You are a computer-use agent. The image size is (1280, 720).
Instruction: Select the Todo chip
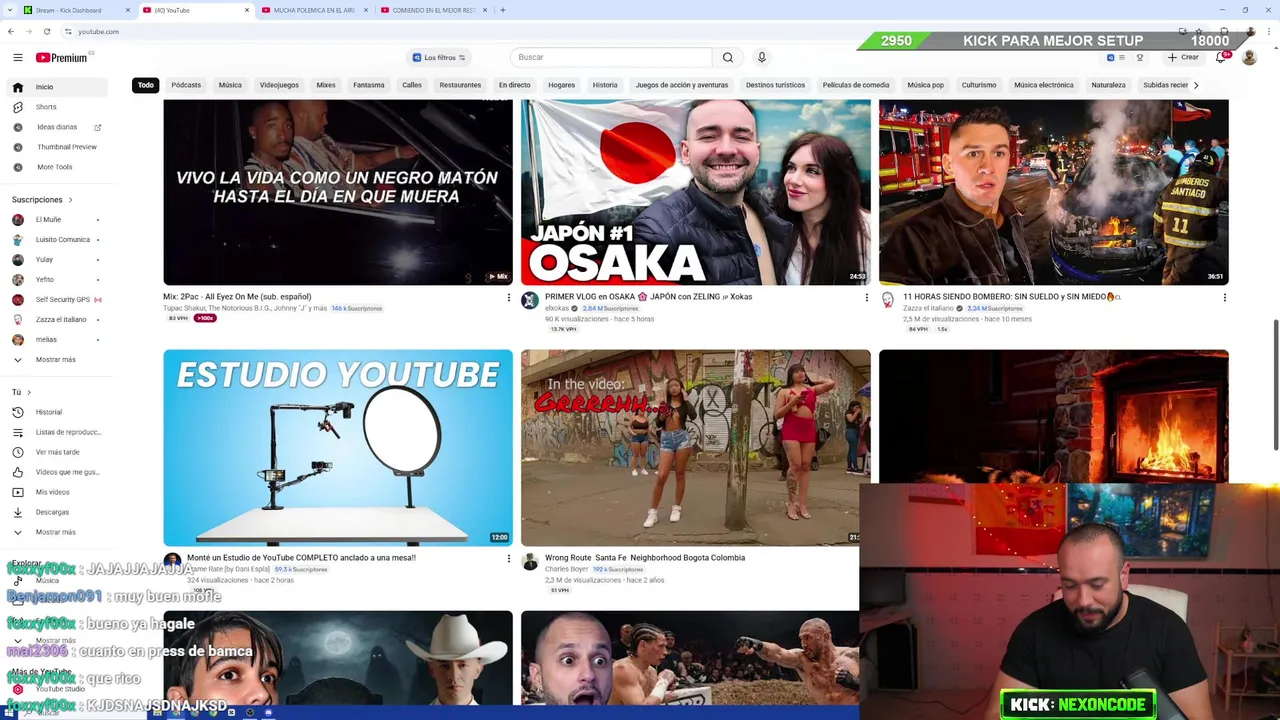pyautogui.click(x=146, y=85)
